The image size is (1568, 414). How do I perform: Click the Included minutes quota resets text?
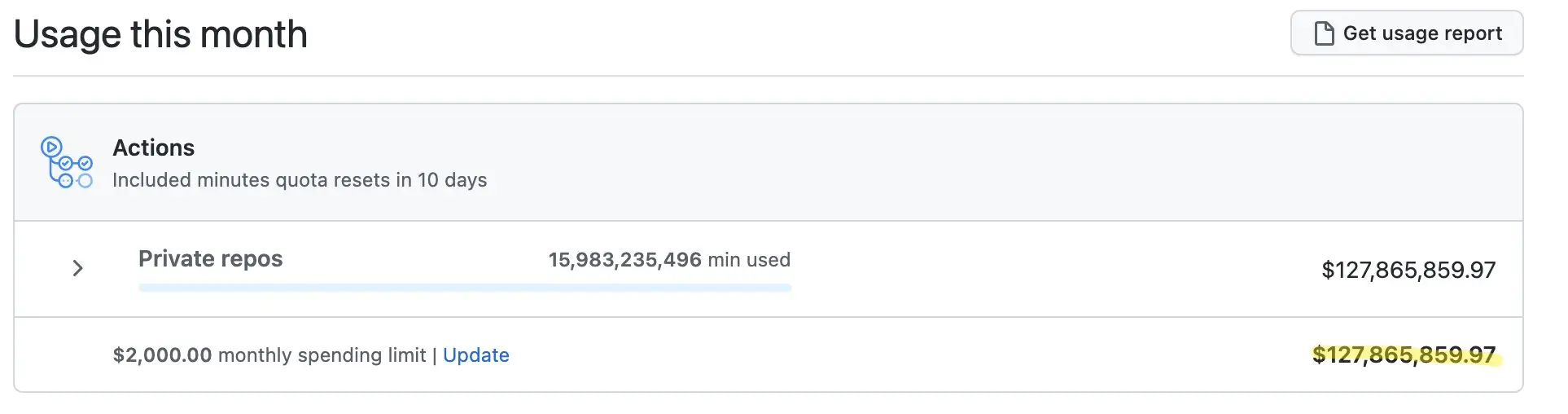click(x=300, y=180)
